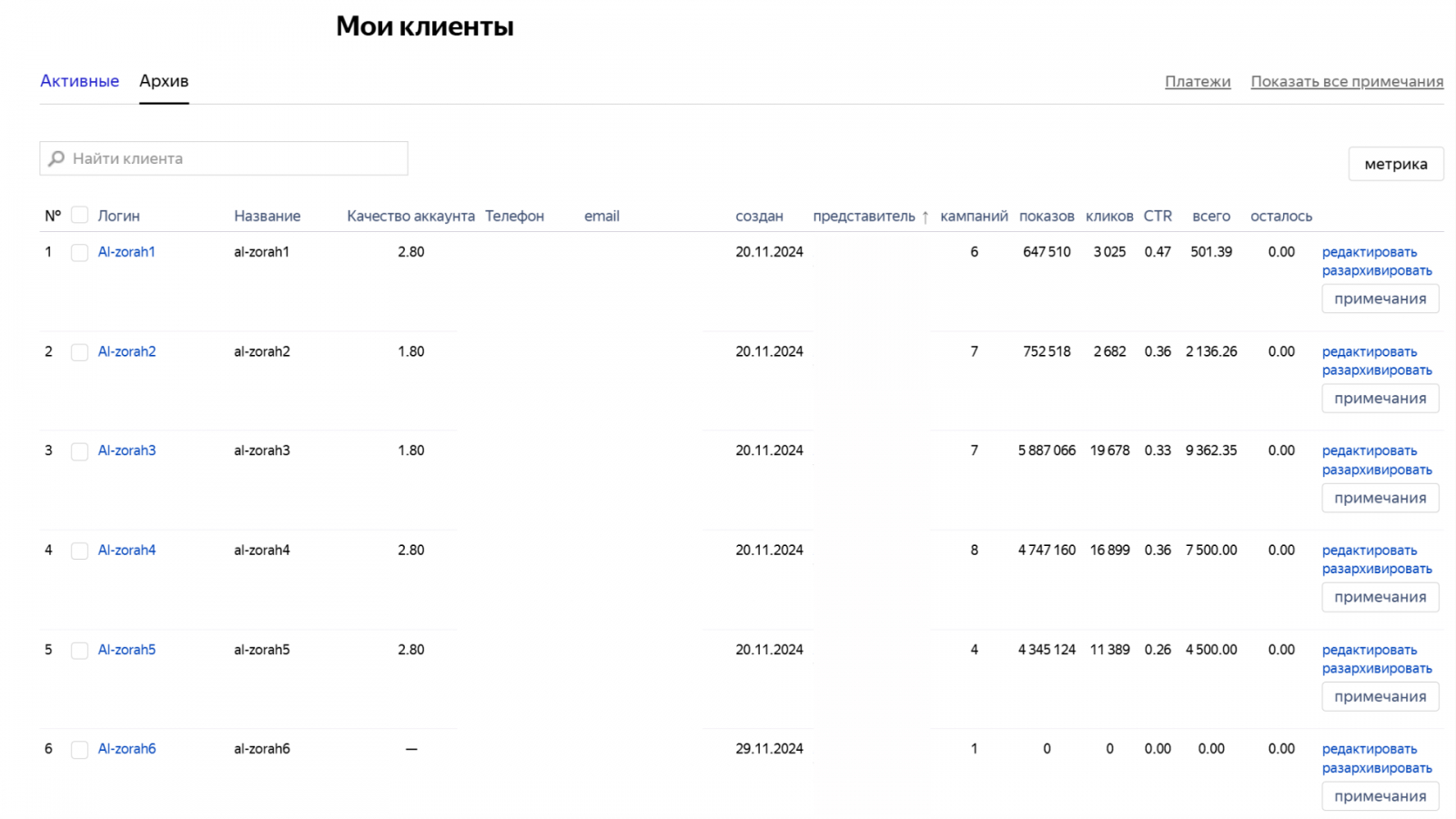Click Показать все примечания link
The height and width of the screenshot is (819, 1456).
[x=1347, y=82]
